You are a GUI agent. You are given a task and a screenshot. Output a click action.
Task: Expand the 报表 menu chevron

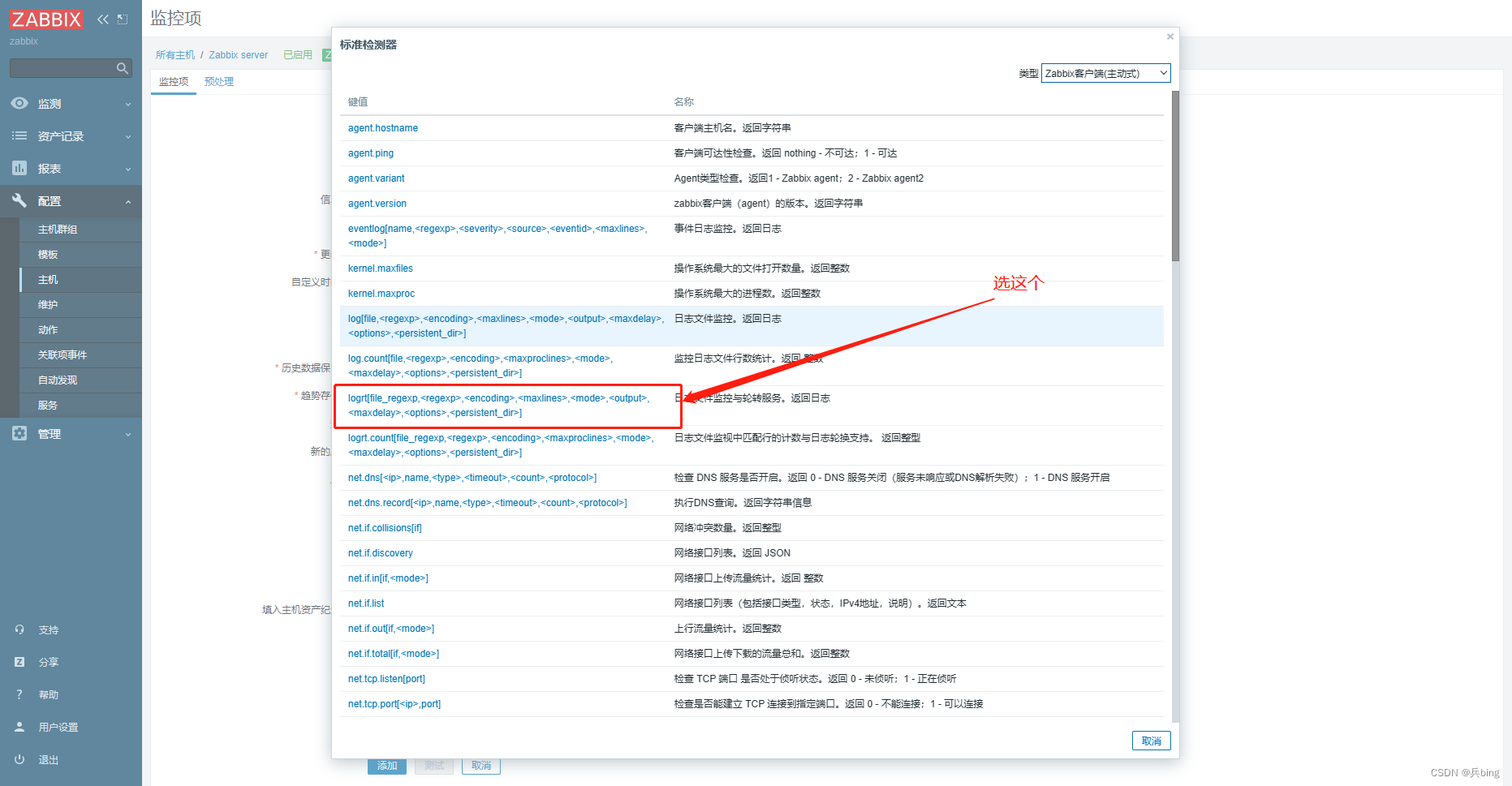point(128,170)
